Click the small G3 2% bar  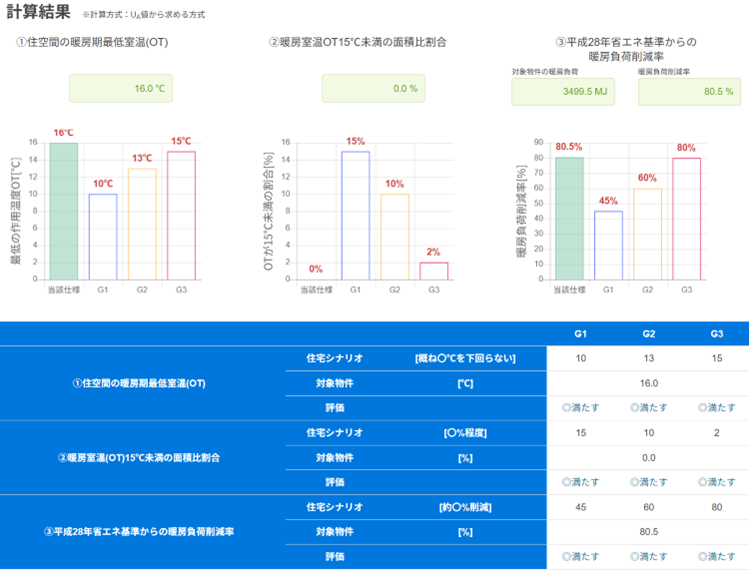point(433,270)
